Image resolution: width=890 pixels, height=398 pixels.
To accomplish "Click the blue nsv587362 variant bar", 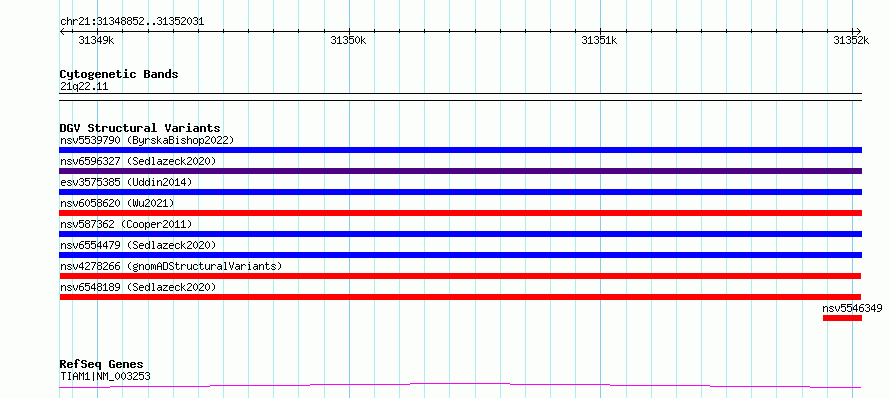I will point(460,234).
